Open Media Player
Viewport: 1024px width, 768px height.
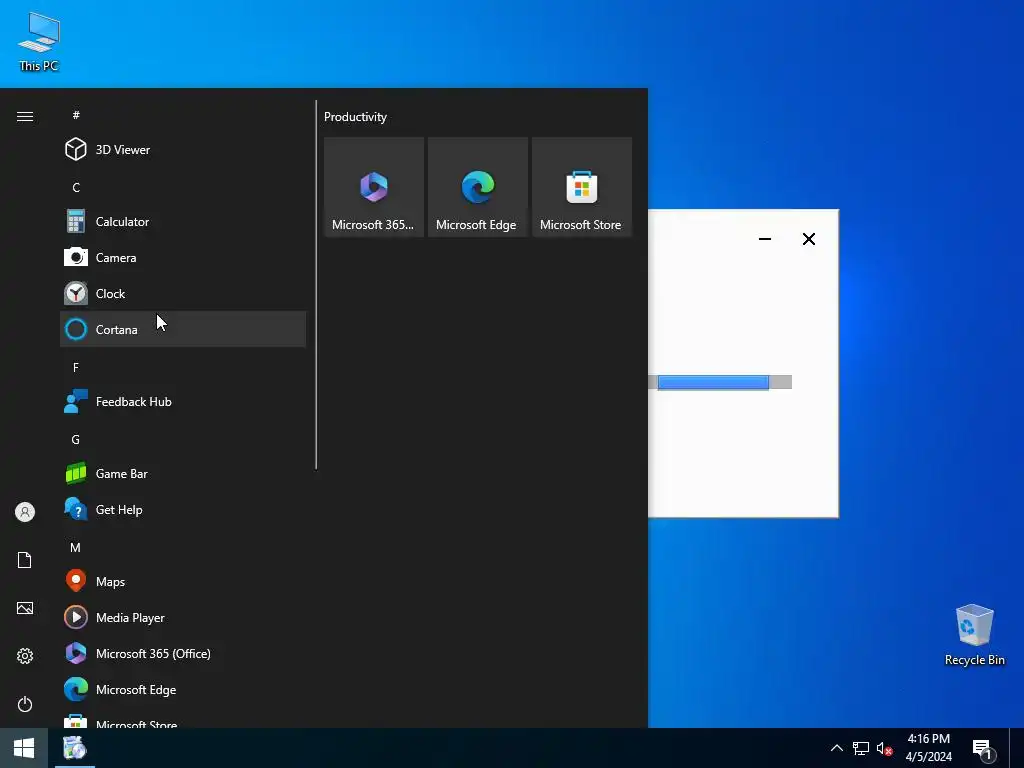183,617
